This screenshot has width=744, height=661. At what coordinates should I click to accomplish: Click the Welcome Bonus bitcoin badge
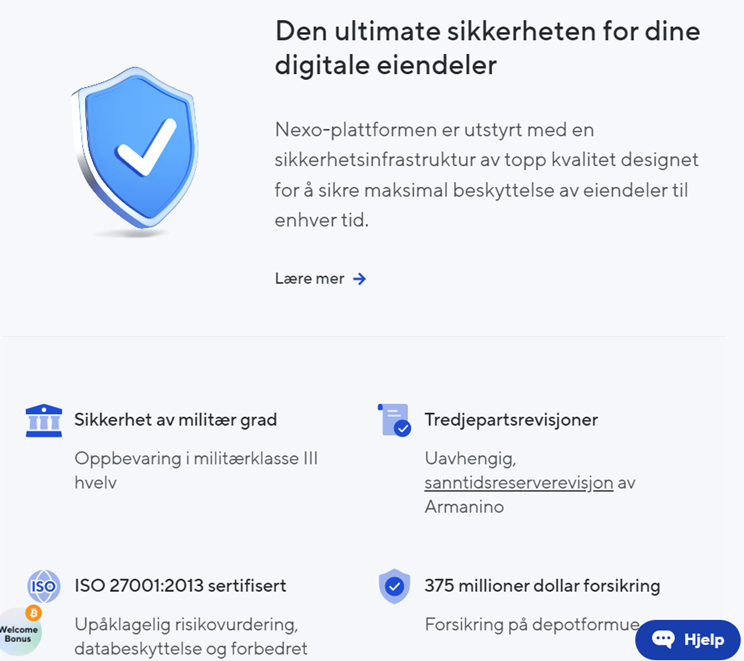pos(20,631)
